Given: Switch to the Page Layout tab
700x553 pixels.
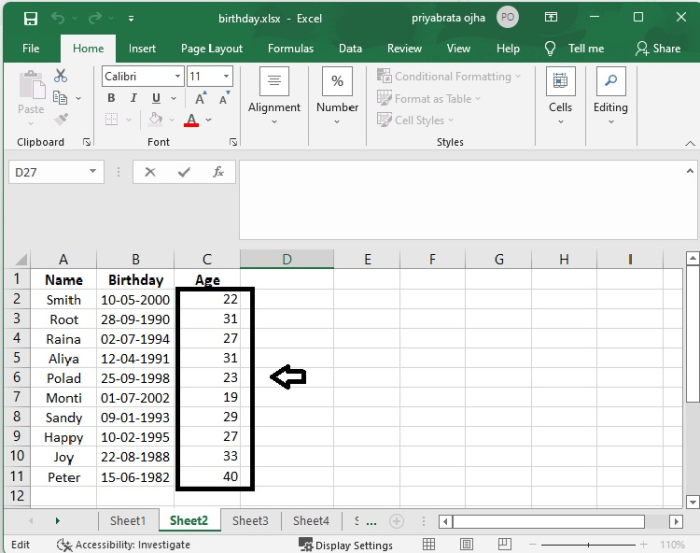Looking at the screenshot, I should (212, 48).
